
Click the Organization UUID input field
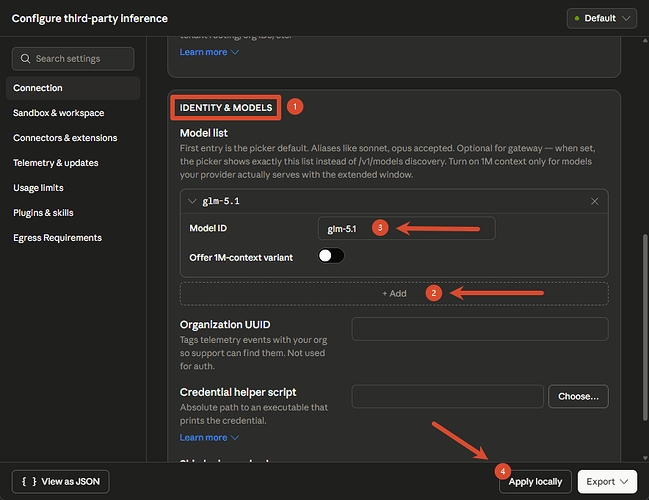pos(480,329)
